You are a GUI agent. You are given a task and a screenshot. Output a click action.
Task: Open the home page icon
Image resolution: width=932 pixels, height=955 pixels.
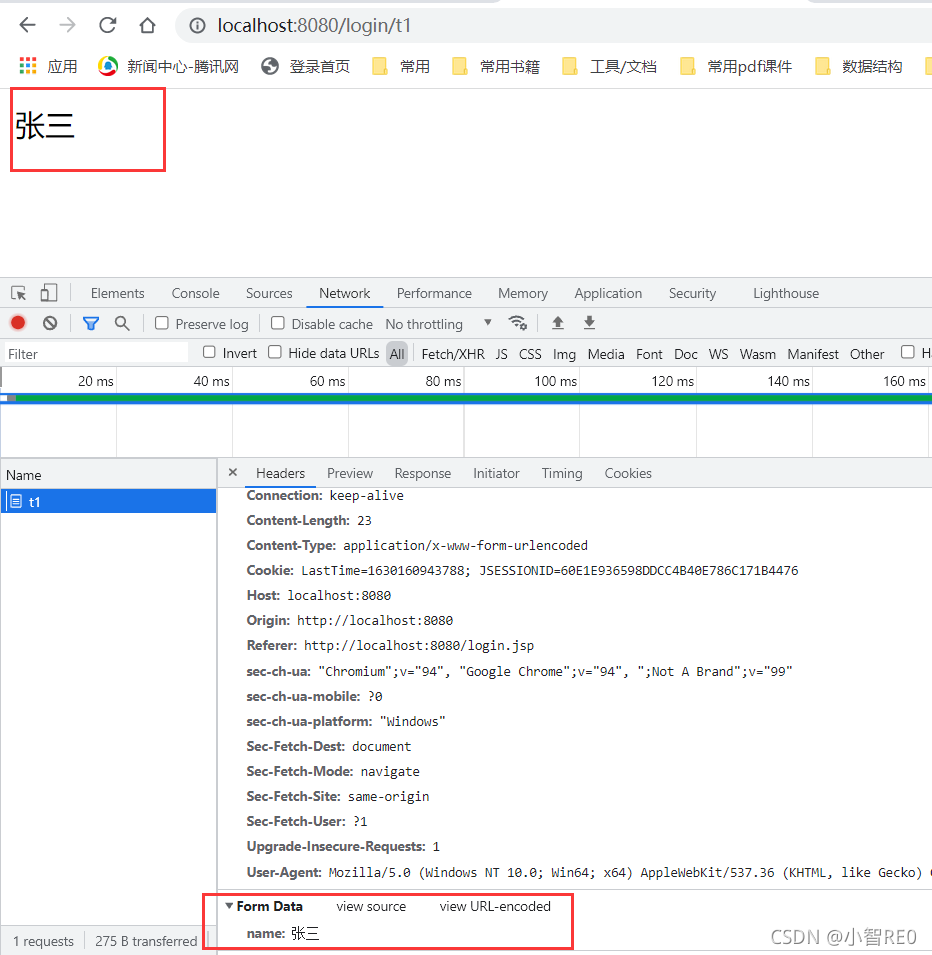(147, 25)
